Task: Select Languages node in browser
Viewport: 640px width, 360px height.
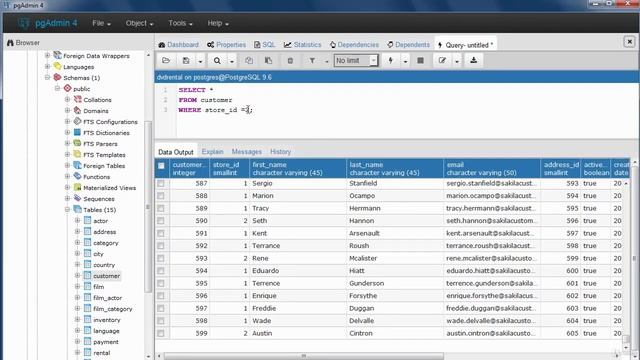Action: 78,67
